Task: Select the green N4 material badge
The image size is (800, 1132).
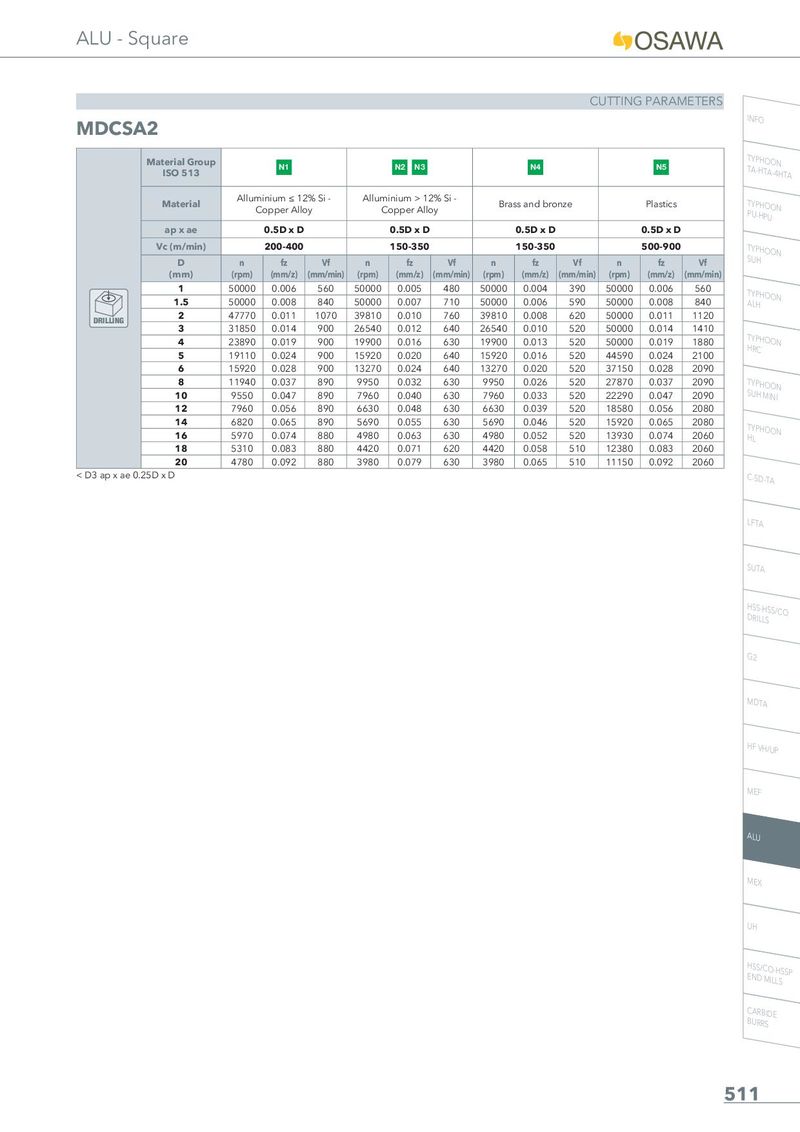Action: pyautogui.click(x=535, y=167)
